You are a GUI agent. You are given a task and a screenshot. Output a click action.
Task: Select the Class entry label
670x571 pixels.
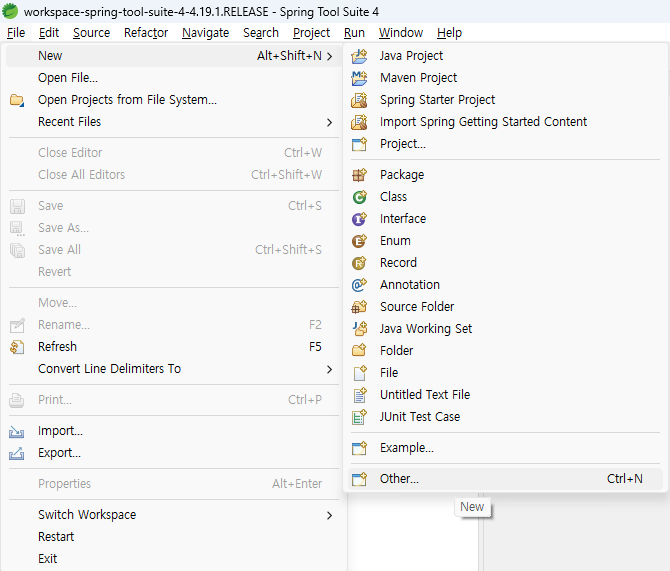point(394,197)
